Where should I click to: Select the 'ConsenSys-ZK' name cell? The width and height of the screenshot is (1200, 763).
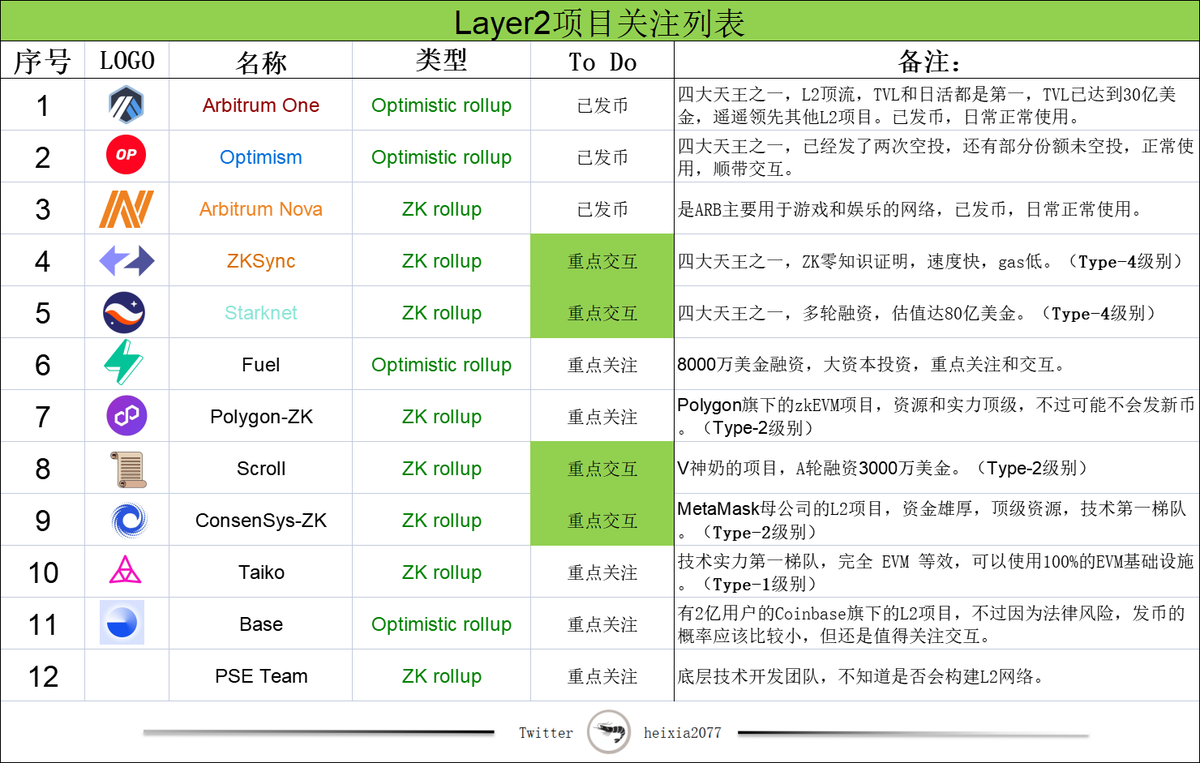pos(261,521)
